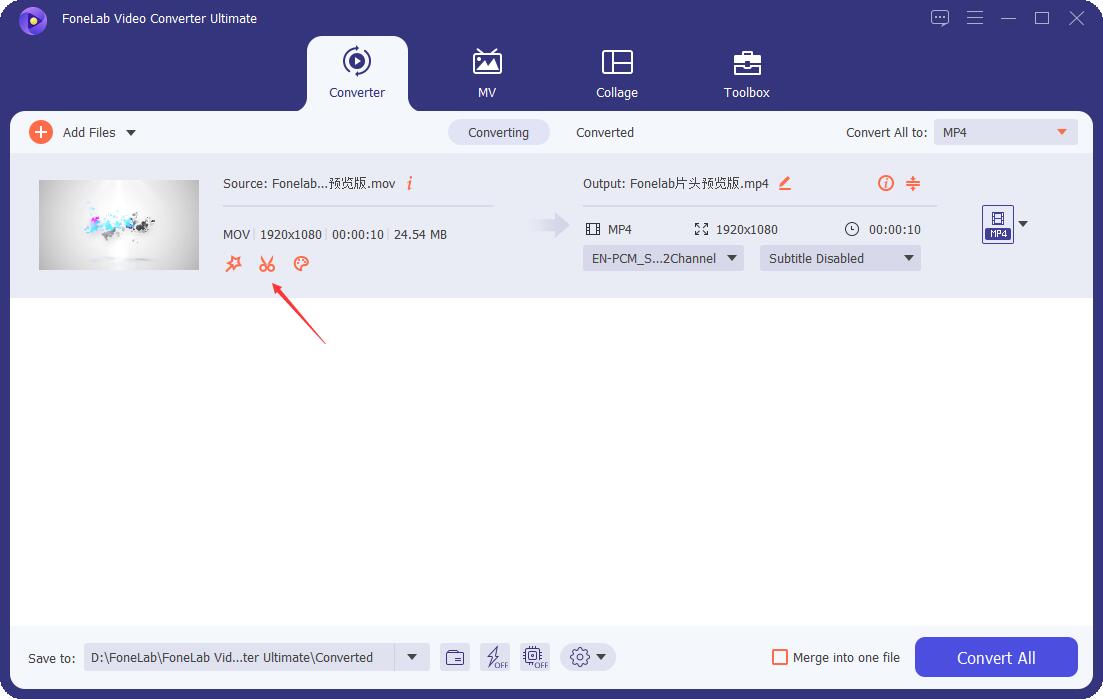Open the Subtitle Disabled dropdown
Image resolution: width=1103 pixels, height=699 pixels.
click(x=840, y=258)
